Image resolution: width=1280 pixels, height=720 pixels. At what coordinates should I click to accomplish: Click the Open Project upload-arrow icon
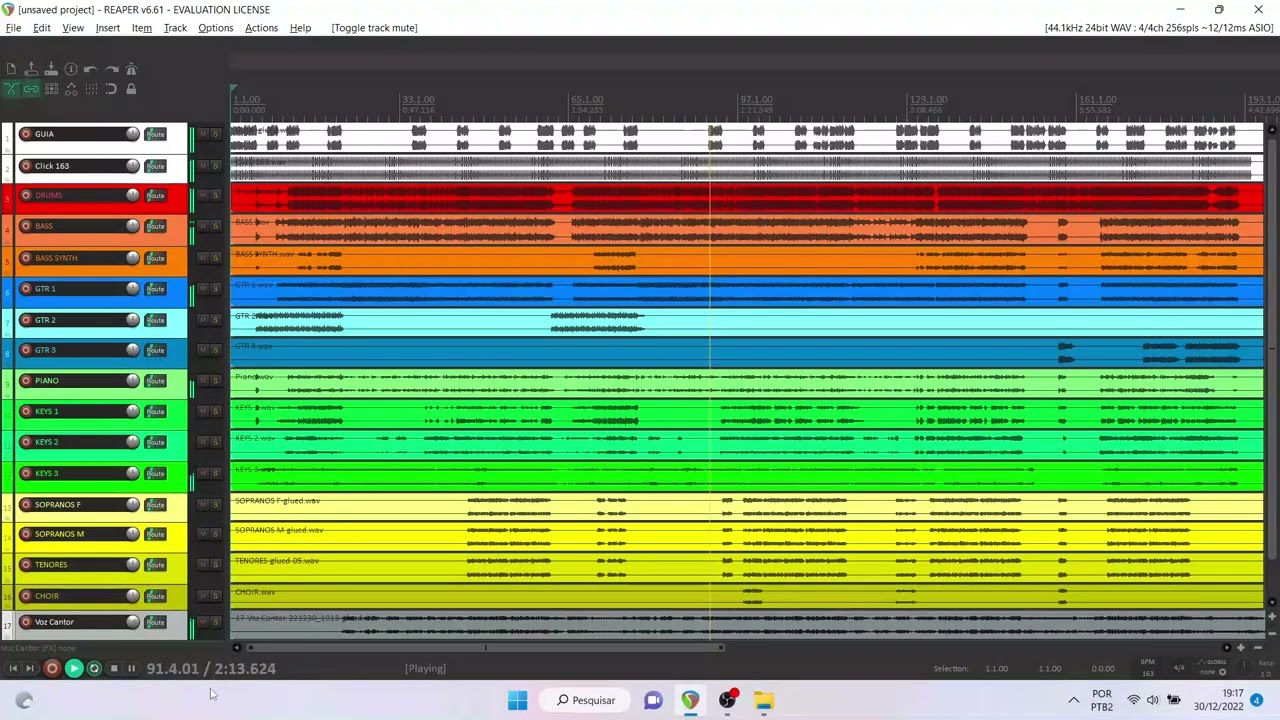click(31, 69)
